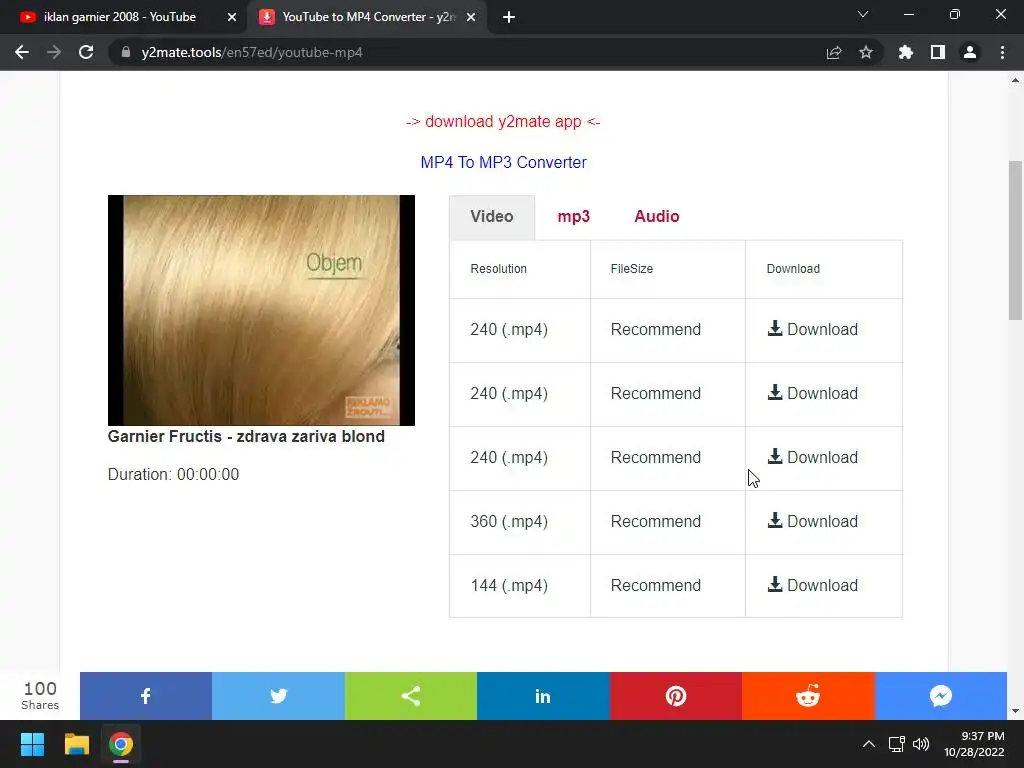Open the Extensions puzzle icon
The height and width of the screenshot is (768, 1024).
pyautogui.click(x=906, y=52)
